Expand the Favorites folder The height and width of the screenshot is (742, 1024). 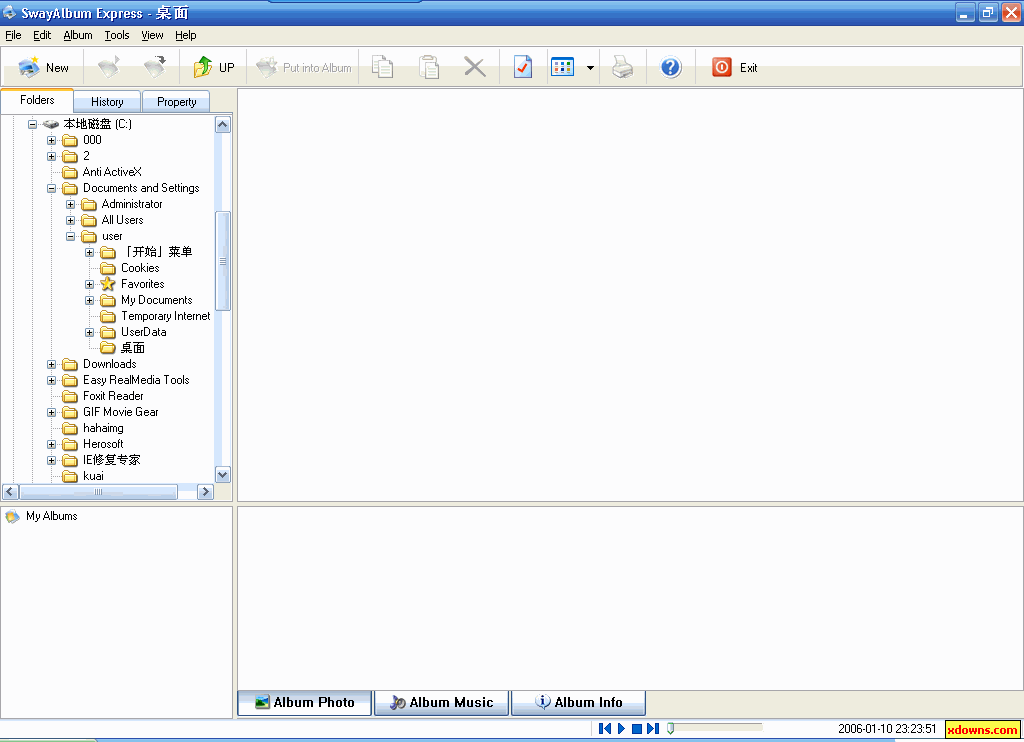click(x=89, y=284)
